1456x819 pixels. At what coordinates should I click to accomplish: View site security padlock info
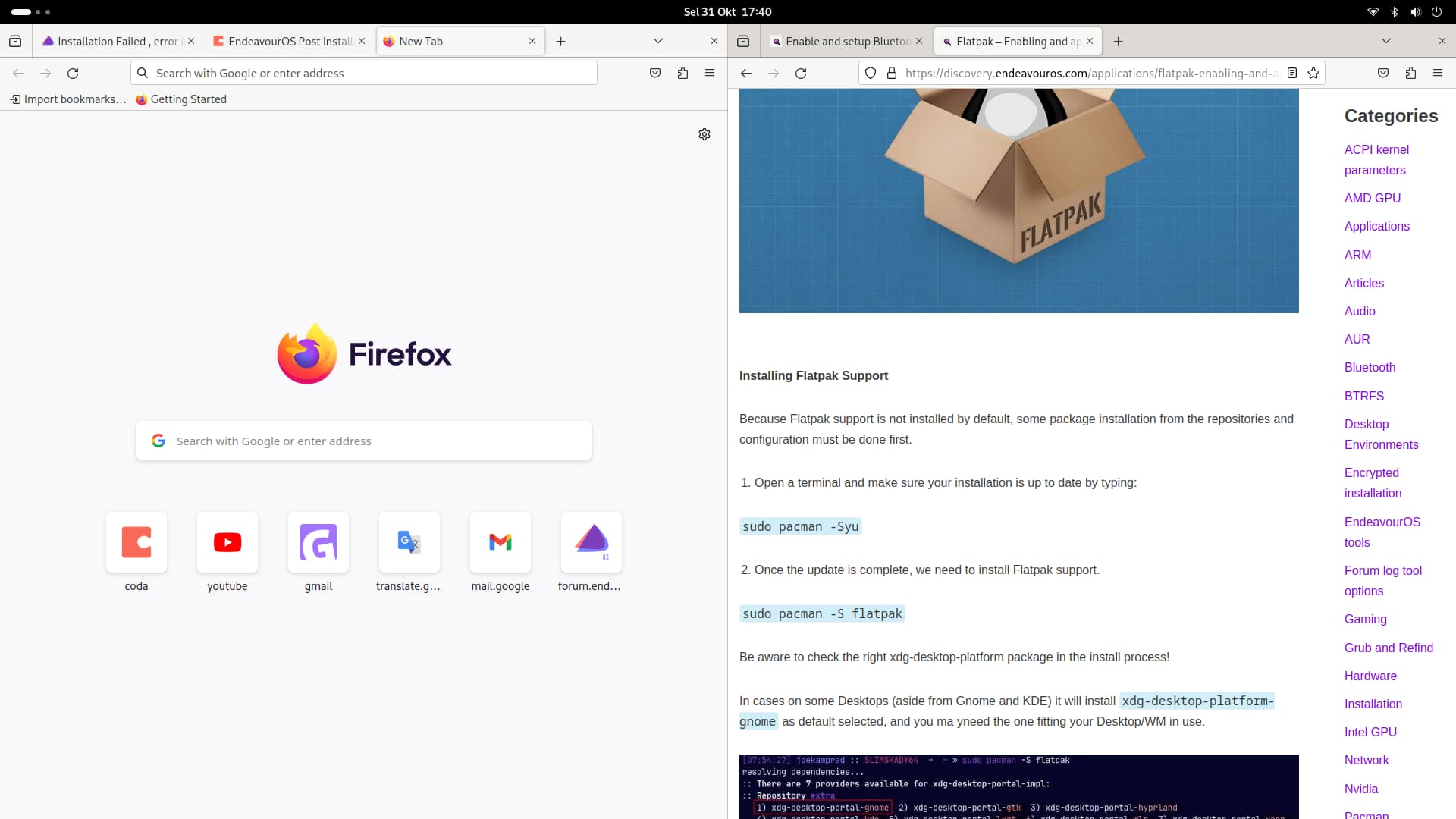pyautogui.click(x=892, y=73)
